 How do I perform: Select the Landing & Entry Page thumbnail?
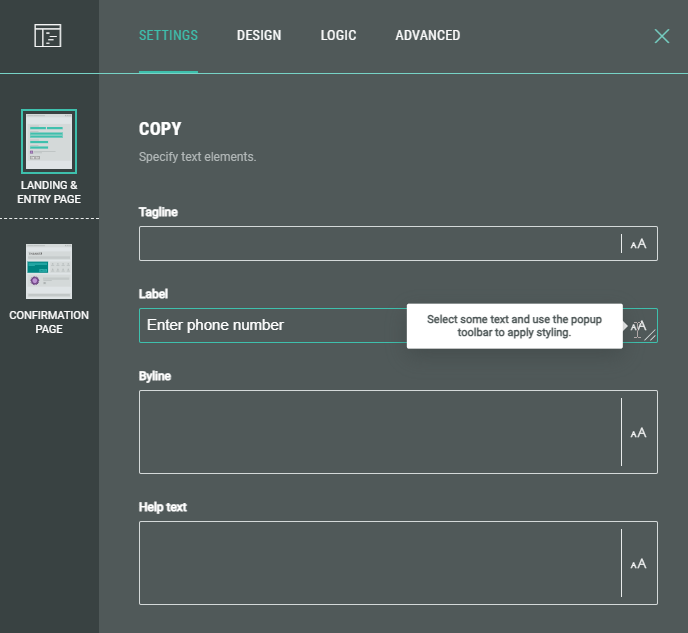[x=49, y=141]
